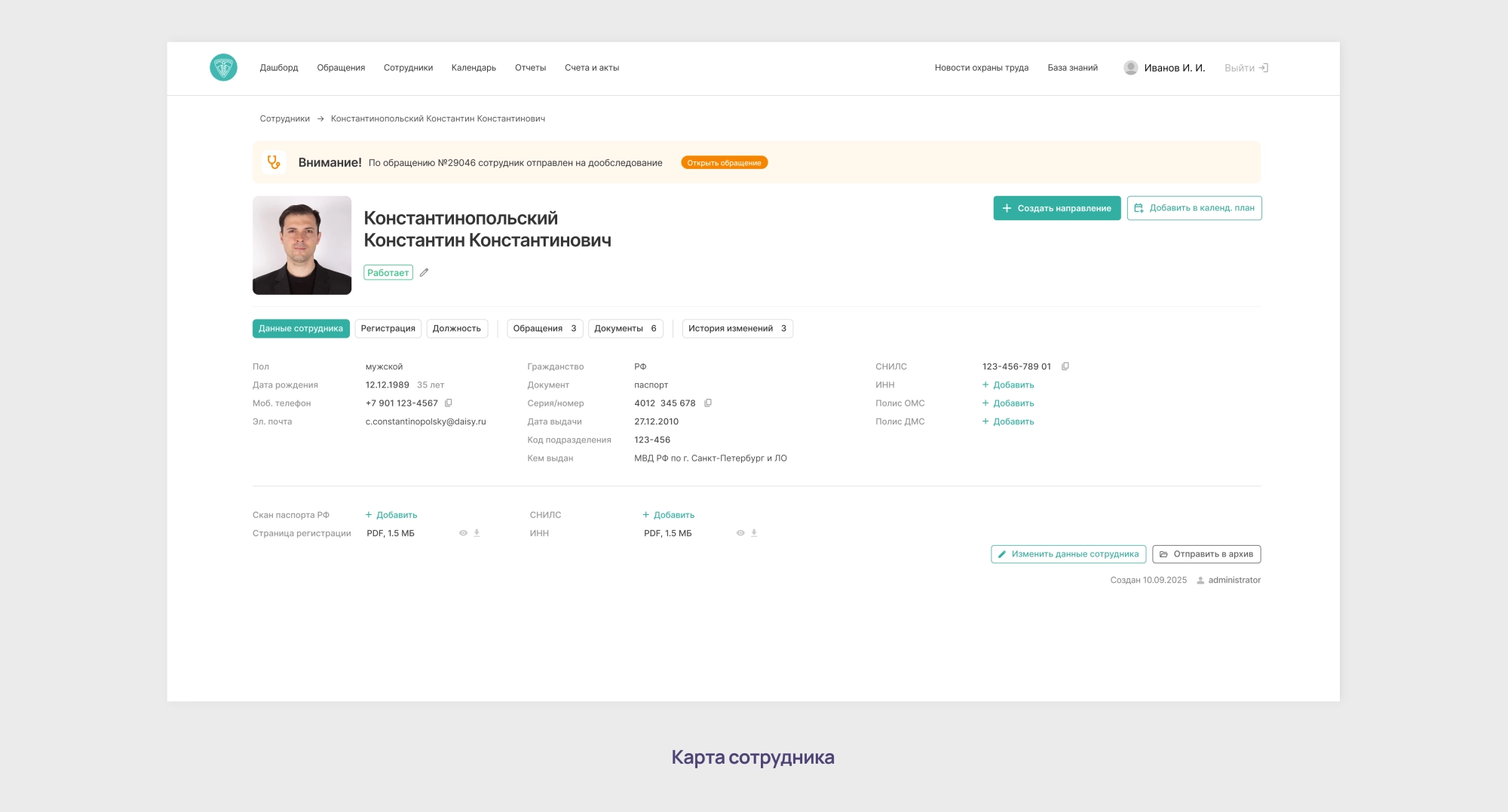Open the История изменений tab
The width and height of the screenshot is (1508, 812).
737,329
